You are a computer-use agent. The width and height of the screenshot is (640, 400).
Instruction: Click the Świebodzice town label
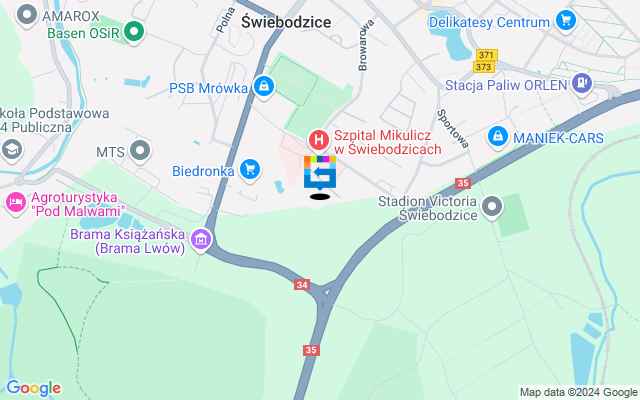click(x=286, y=22)
